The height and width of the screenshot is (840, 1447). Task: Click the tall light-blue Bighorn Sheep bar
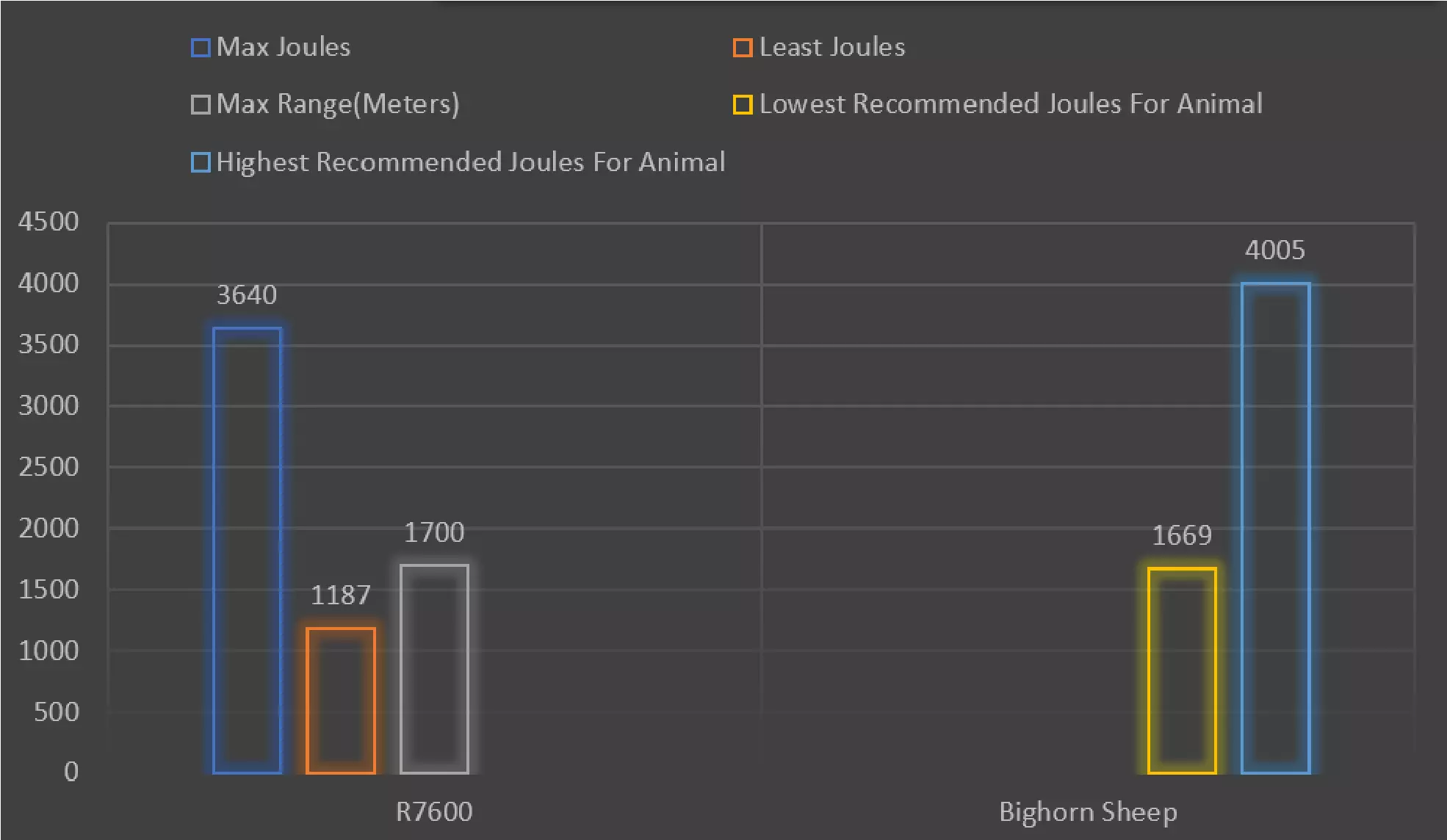pyautogui.click(x=1276, y=528)
